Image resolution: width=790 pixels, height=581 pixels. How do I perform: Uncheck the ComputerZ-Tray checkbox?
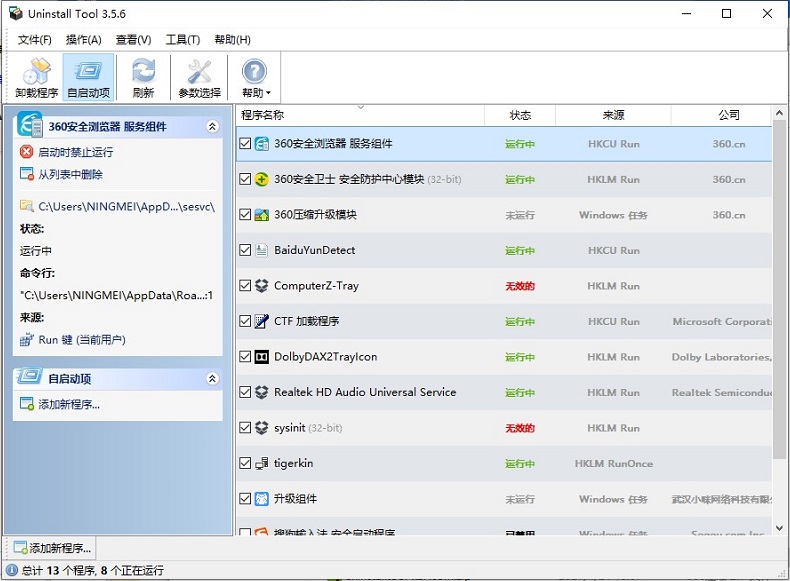[245, 286]
